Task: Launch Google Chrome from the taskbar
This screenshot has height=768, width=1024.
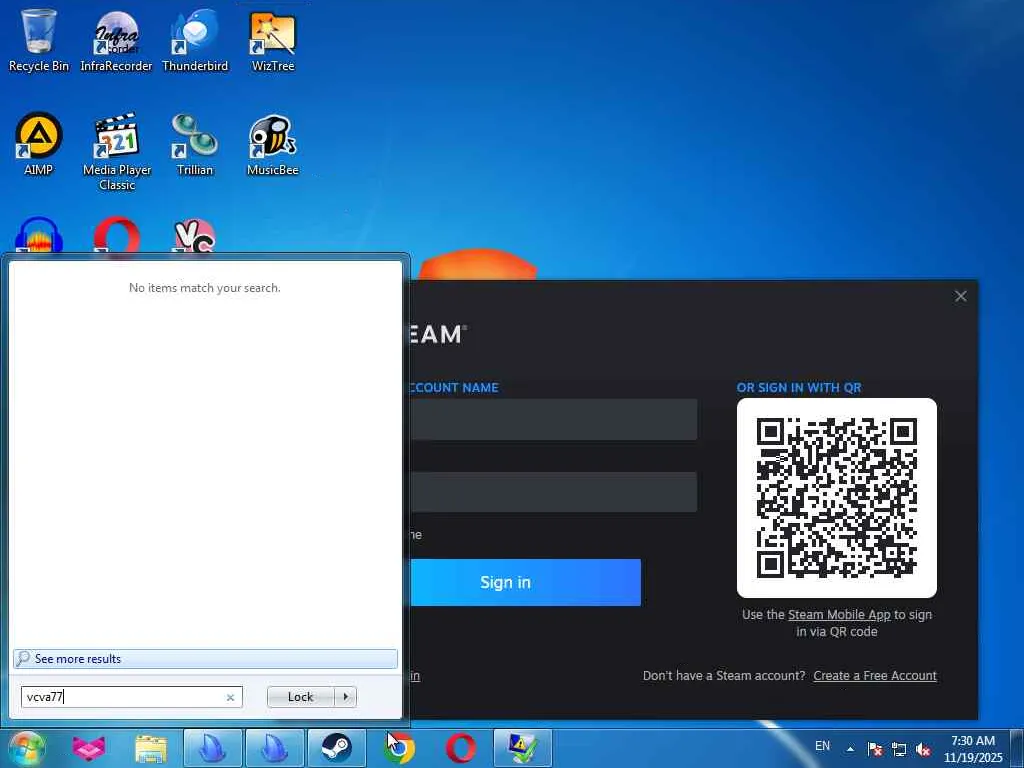Action: click(x=399, y=748)
